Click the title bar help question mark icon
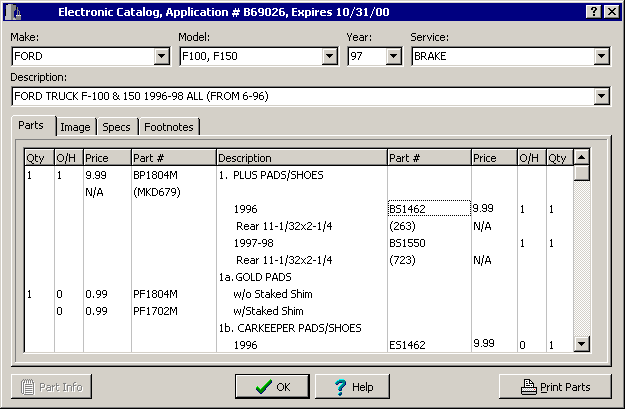Image resolution: width=625 pixels, height=409 pixels. click(x=593, y=12)
